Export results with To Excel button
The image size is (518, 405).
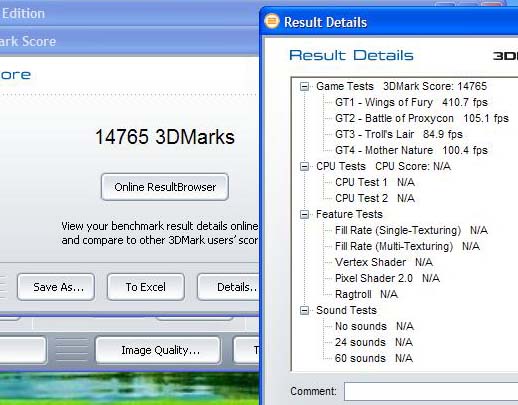pos(146,287)
